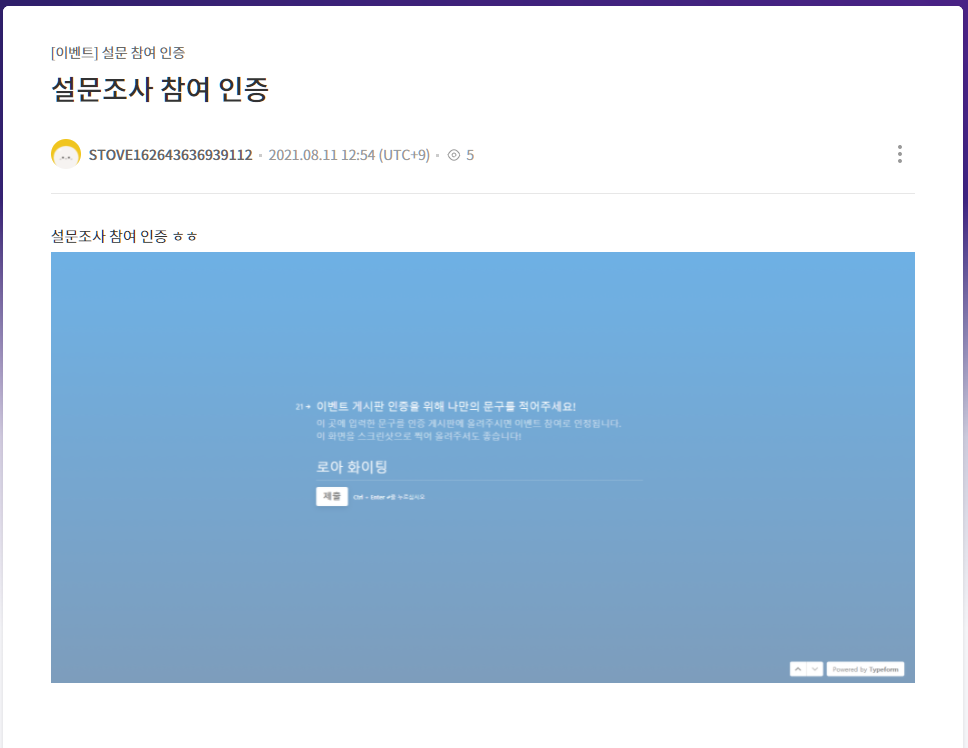Click the description line starting 이 곳에 입력한 문구를
This screenshot has height=748, width=968.
point(468,423)
